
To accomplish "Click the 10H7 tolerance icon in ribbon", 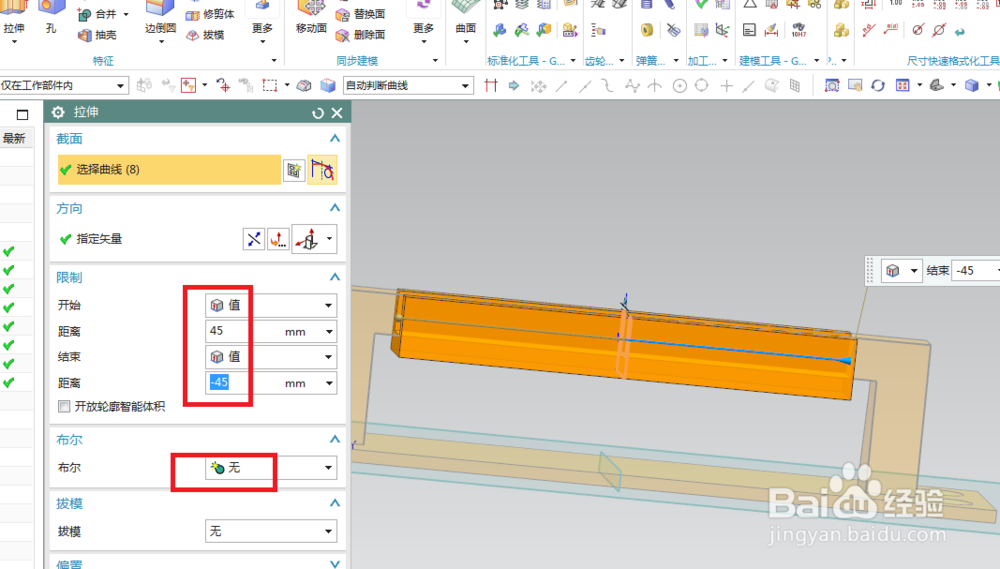I will click(x=798, y=29).
